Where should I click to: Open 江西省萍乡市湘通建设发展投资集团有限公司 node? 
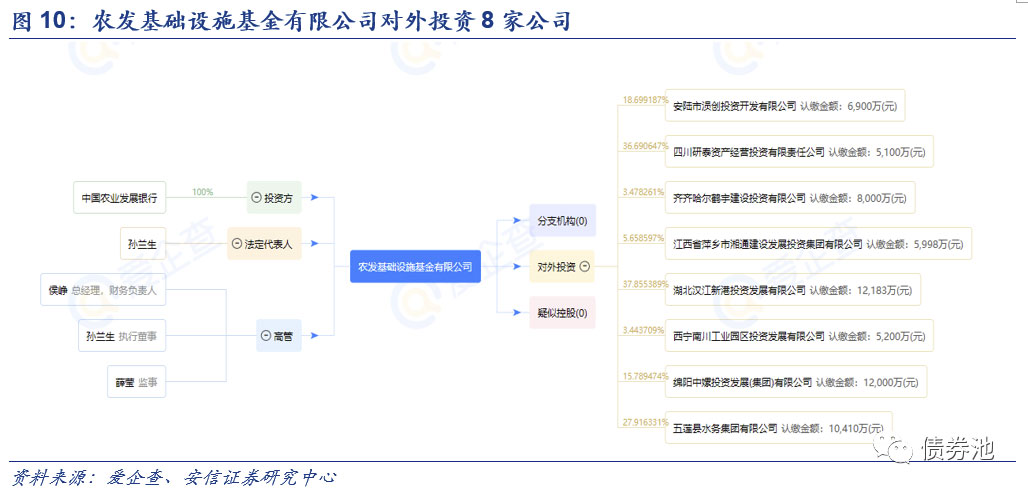818,243
